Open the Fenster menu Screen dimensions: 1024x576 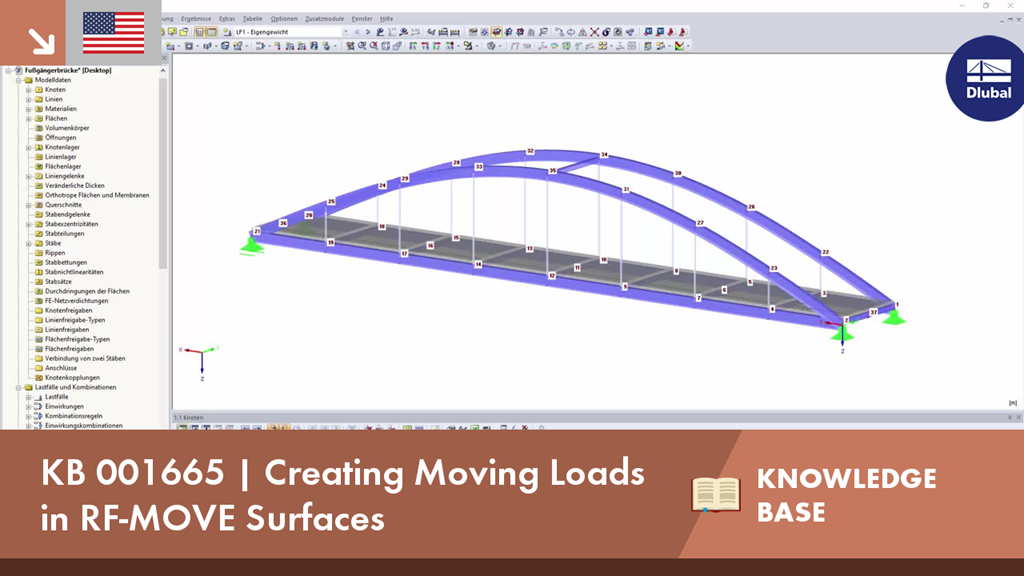(x=362, y=19)
